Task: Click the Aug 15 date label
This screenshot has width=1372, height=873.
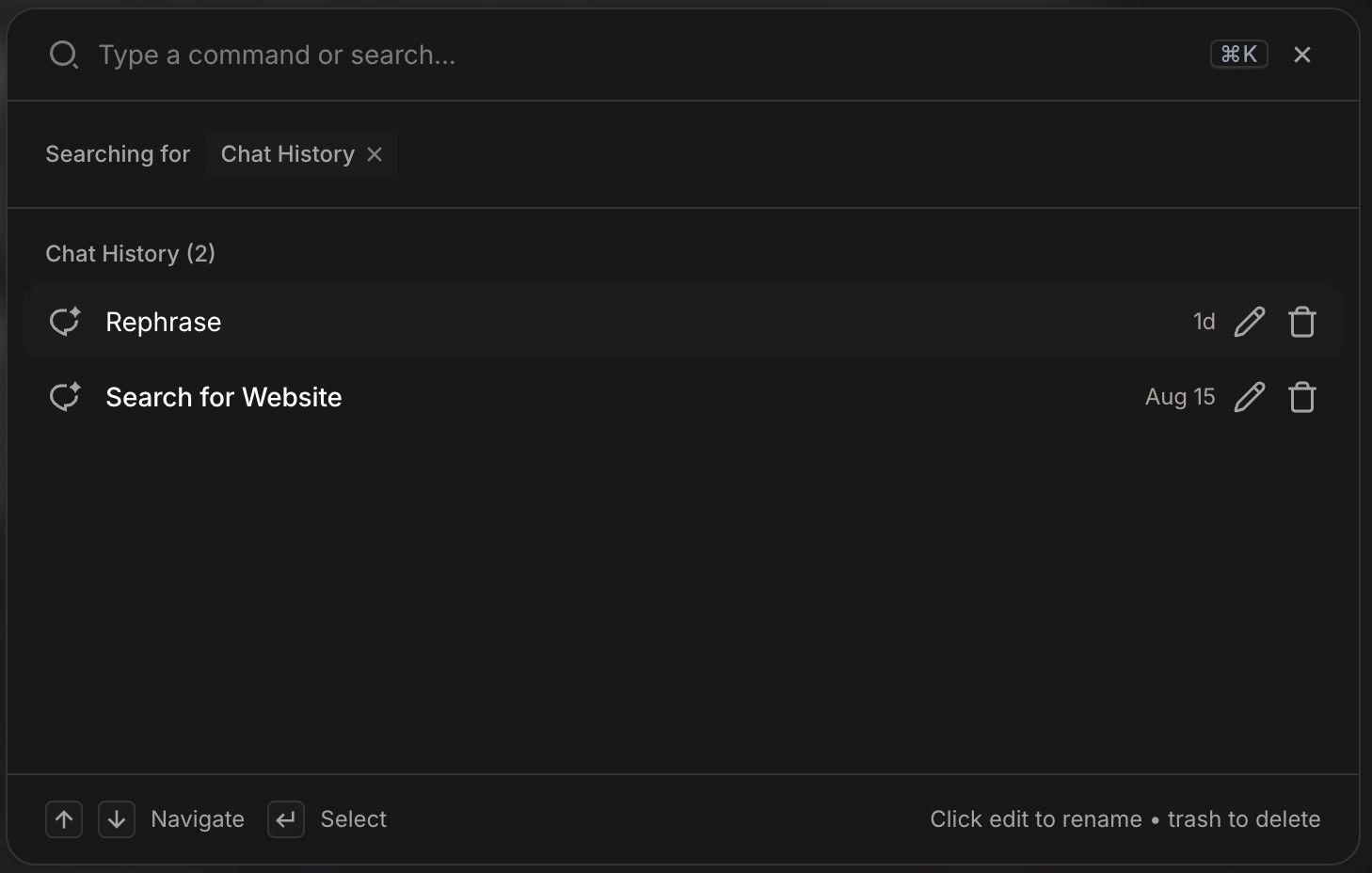Action: pos(1180,397)
